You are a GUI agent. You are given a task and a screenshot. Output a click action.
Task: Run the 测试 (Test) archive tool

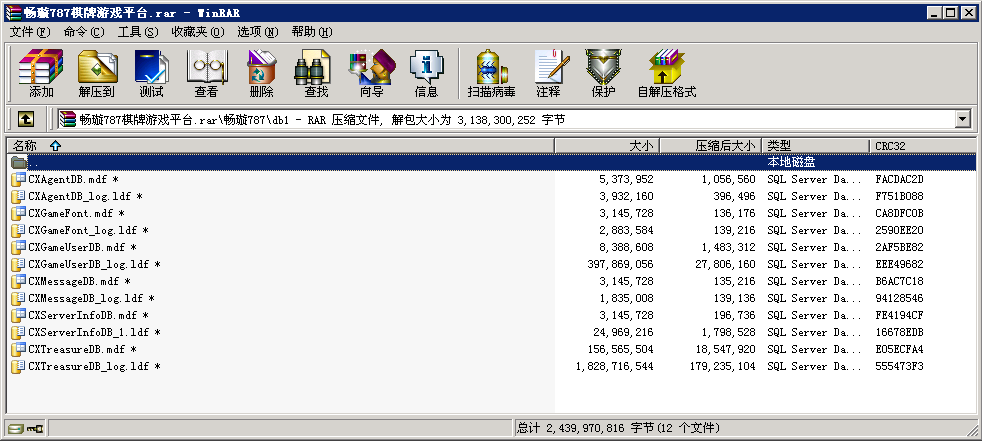coord(151,73)
